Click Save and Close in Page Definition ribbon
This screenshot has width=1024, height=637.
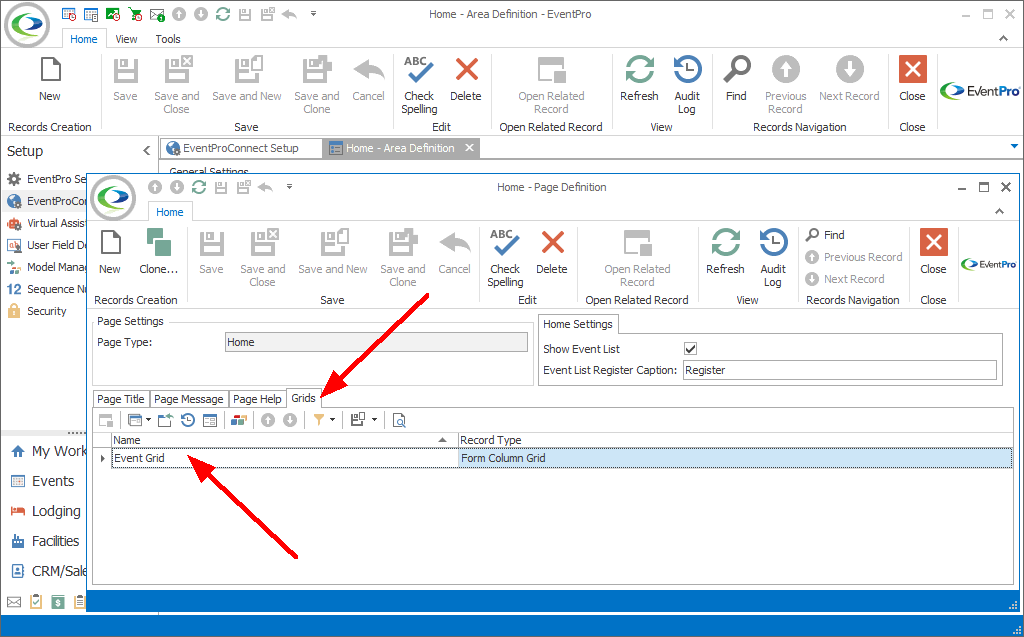pyautogui.click(x=263, y=258)
